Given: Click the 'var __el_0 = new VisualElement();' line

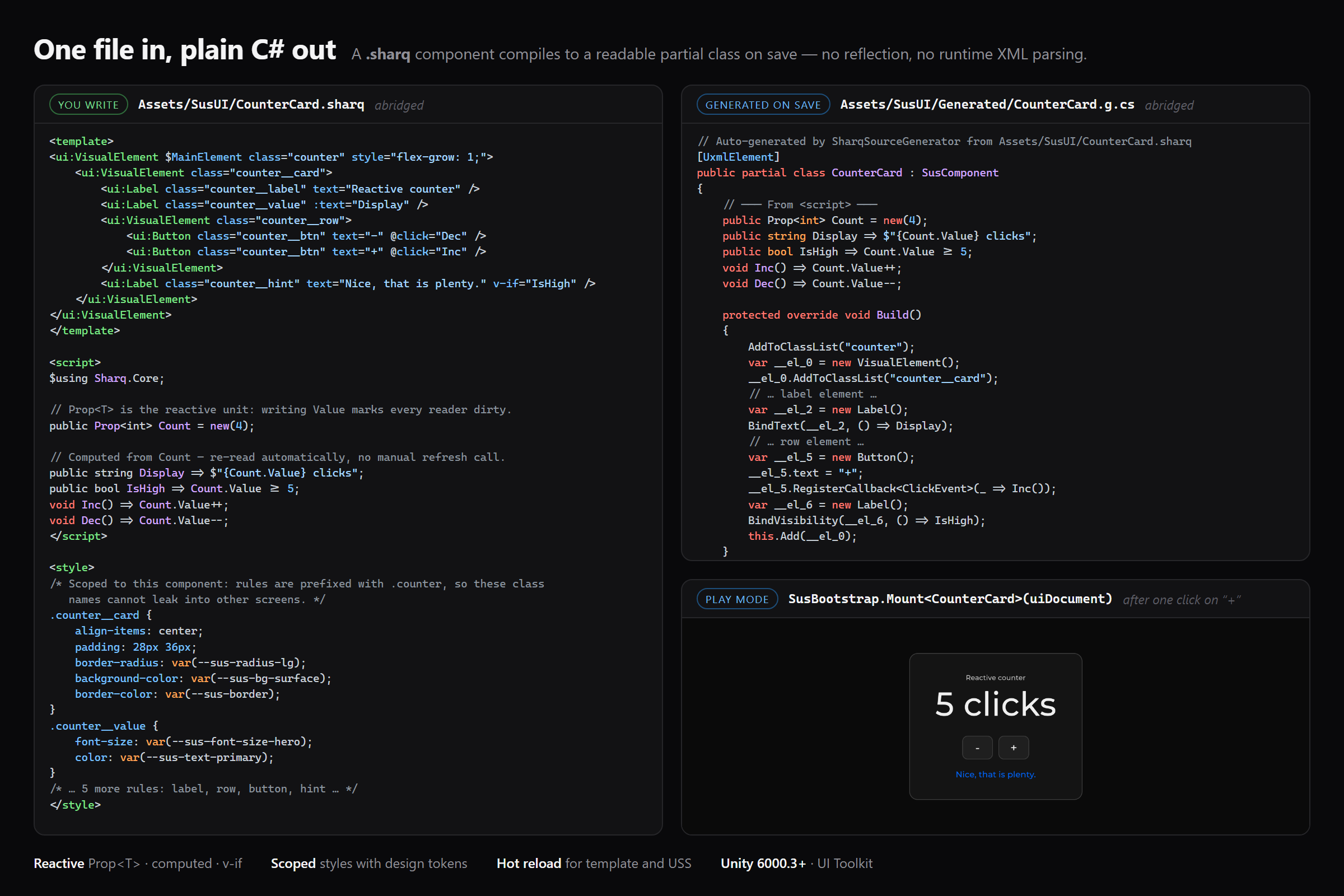Looking at the screenshot, I should tap(855, 362).
